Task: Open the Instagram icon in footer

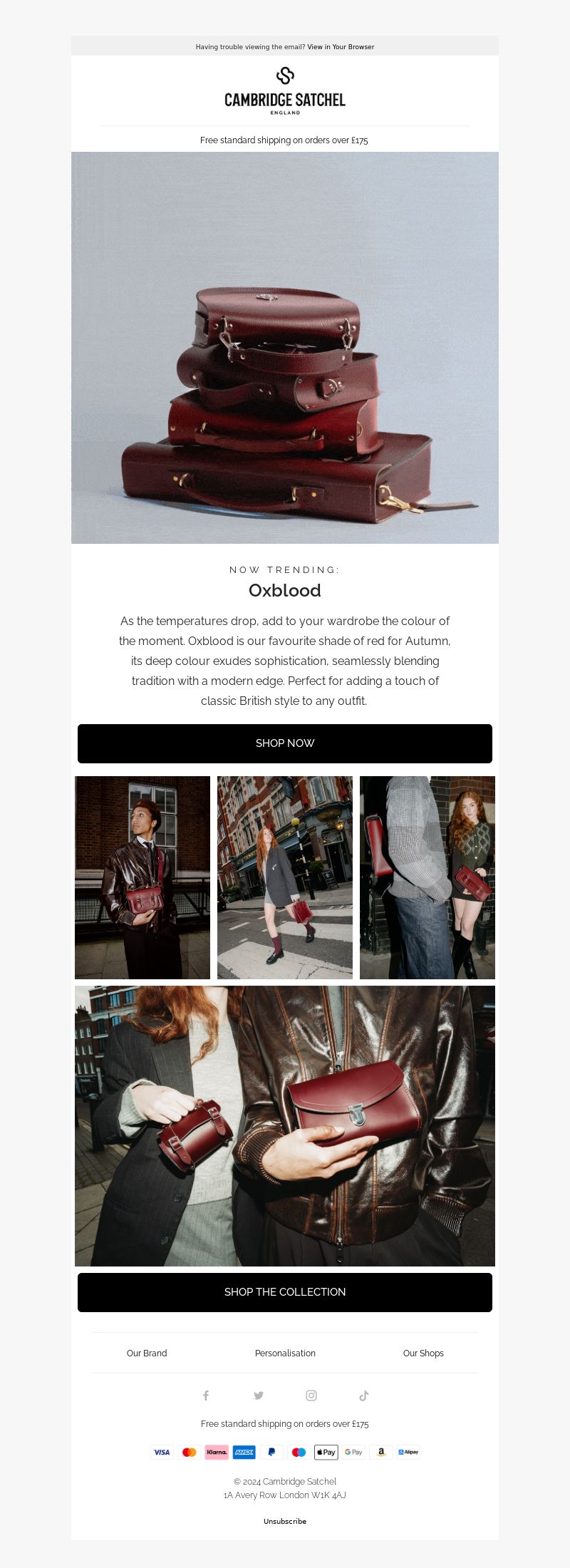Action: click(311, 1396)
